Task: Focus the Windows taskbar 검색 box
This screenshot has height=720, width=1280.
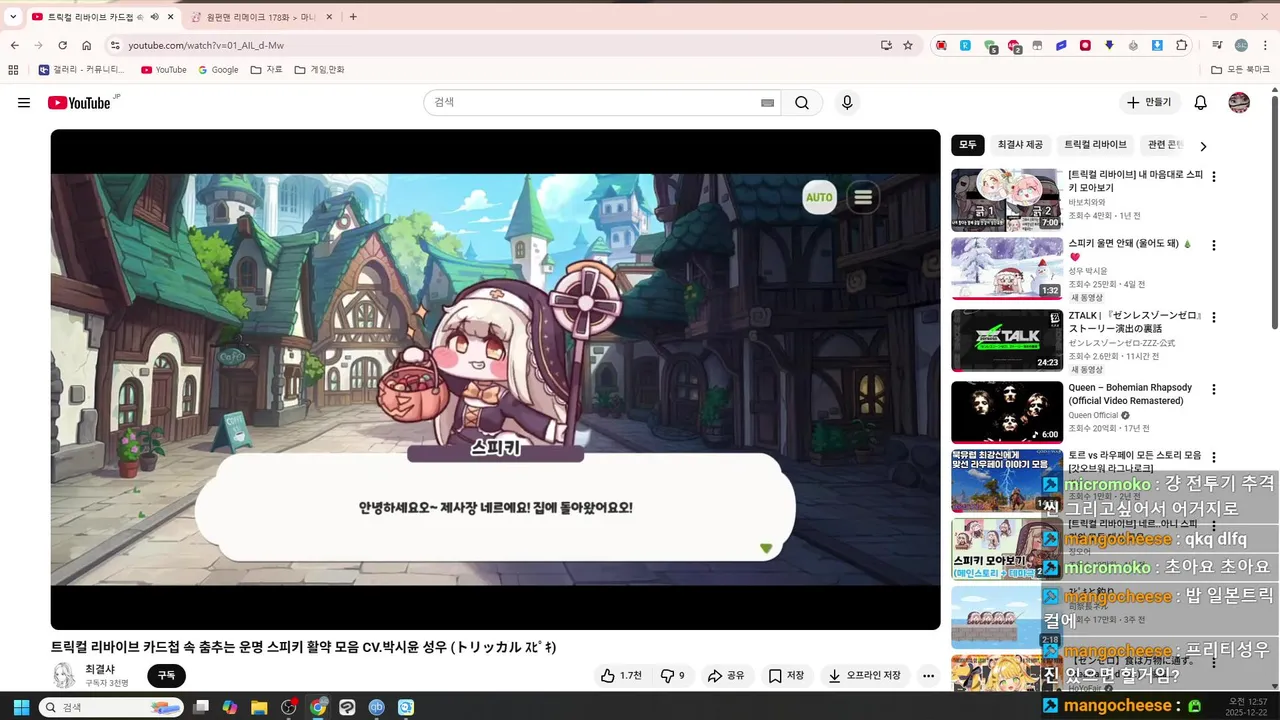Action: click(x=111, y=707)
